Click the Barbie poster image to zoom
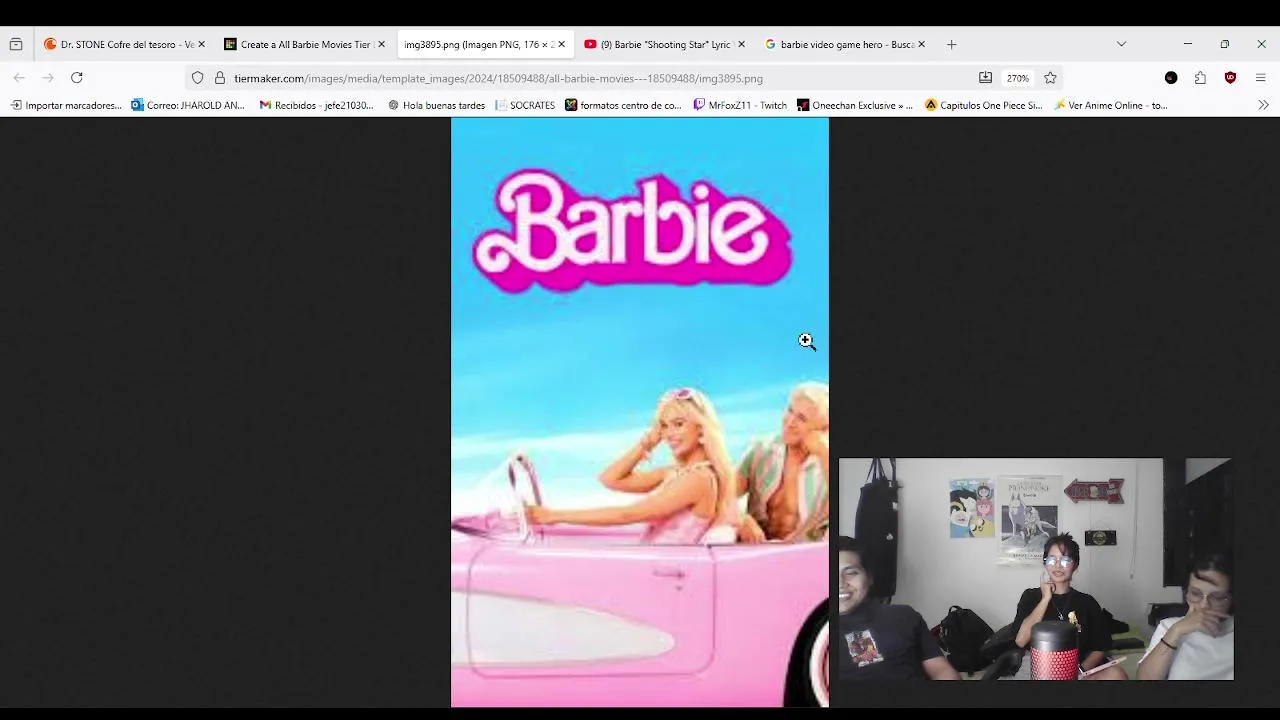This screenshot has height=720, width=1280. coord(640,412)
